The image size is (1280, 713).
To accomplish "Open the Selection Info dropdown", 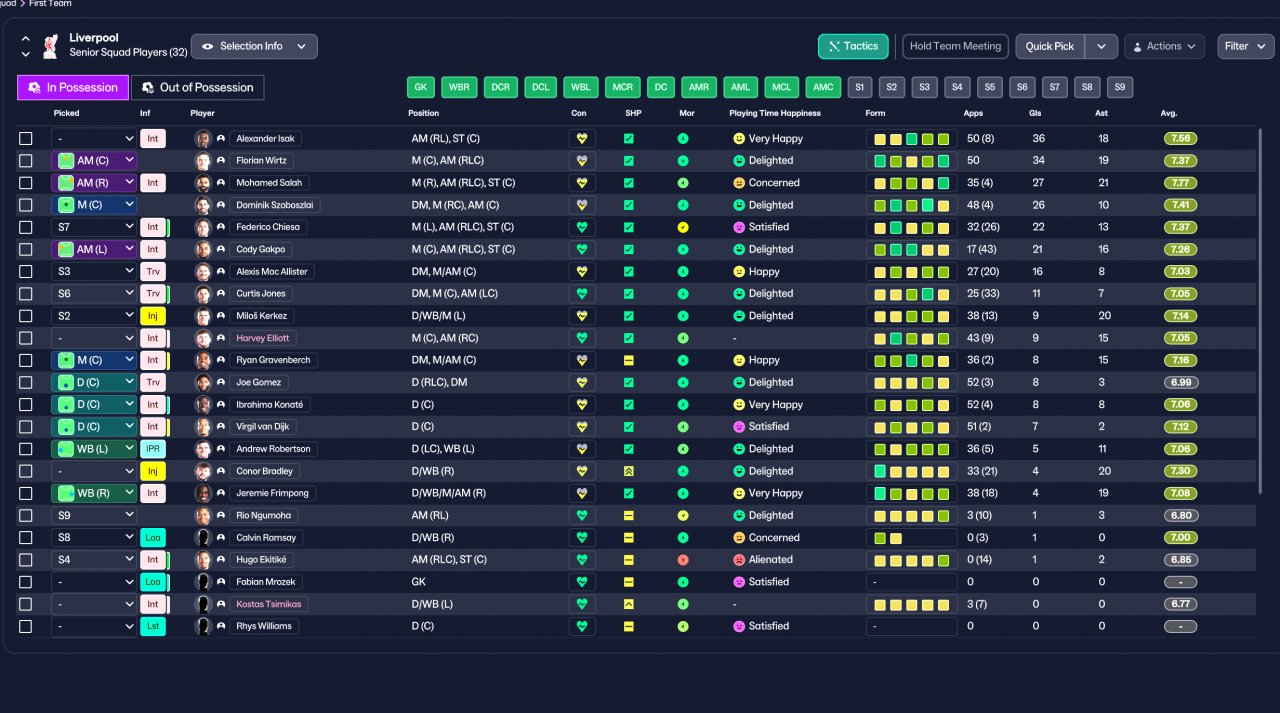I will pyautogui.click(x=254, y=46).
